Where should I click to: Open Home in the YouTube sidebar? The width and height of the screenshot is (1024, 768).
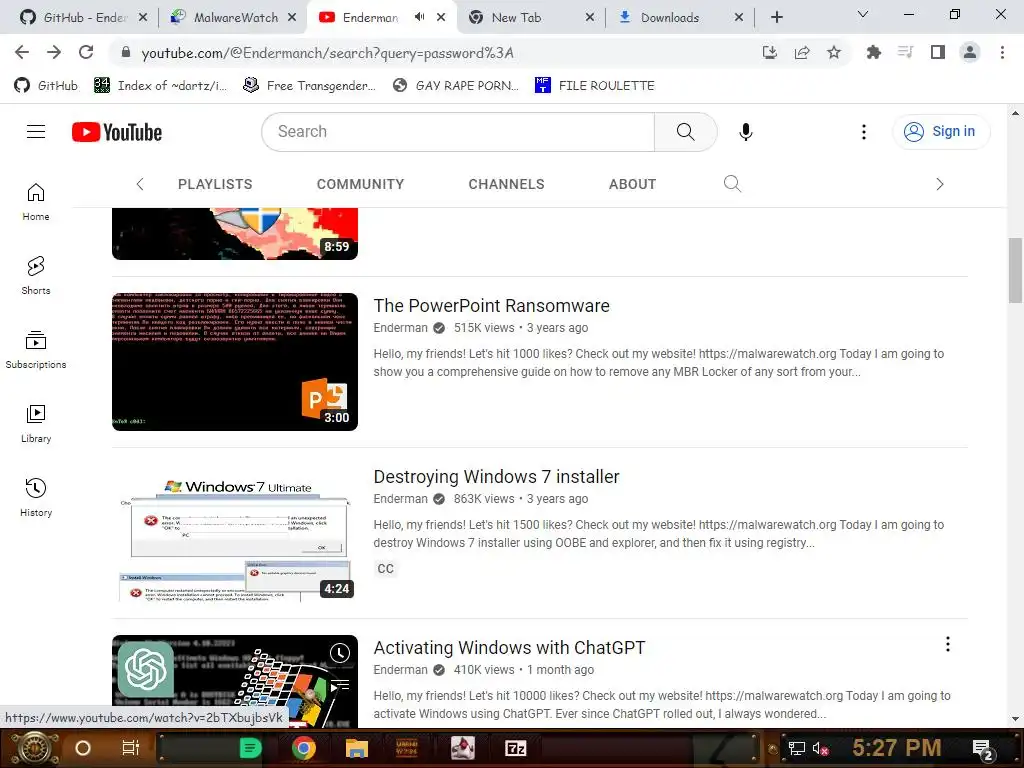[x=36, y=202]
